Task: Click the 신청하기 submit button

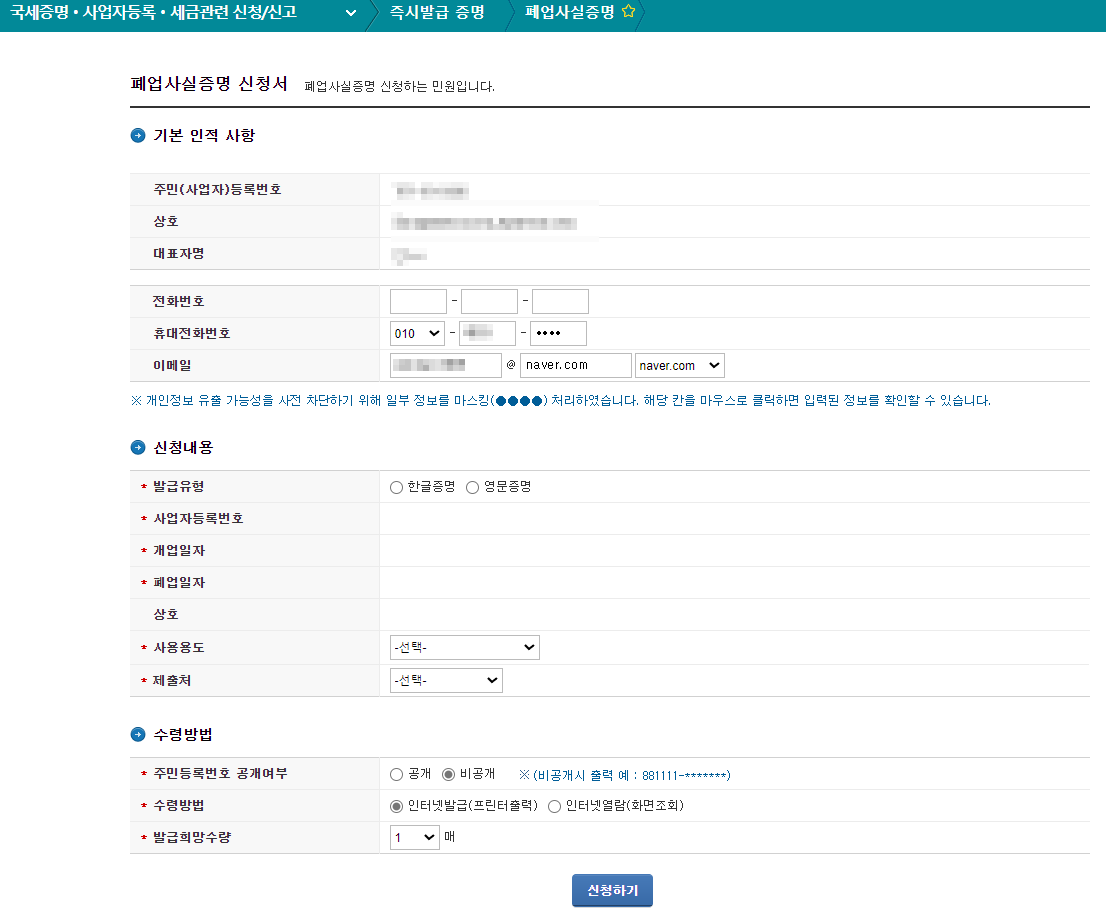Action: click(x=611, y=890)
